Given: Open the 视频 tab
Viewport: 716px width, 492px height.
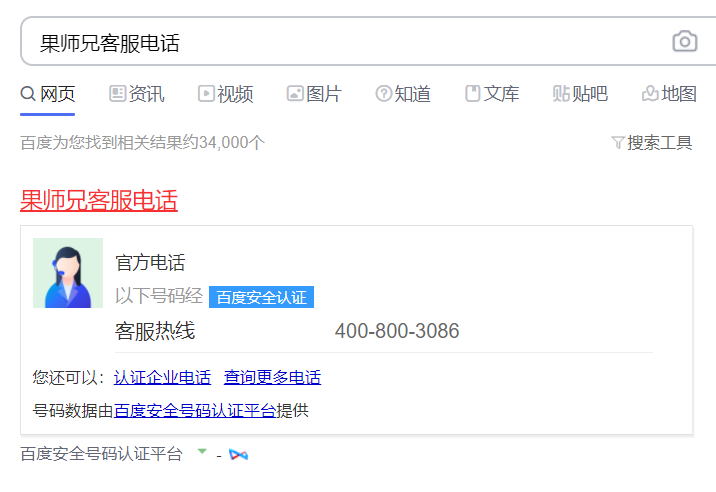Looking at the screenshot, I should [225, 94].
